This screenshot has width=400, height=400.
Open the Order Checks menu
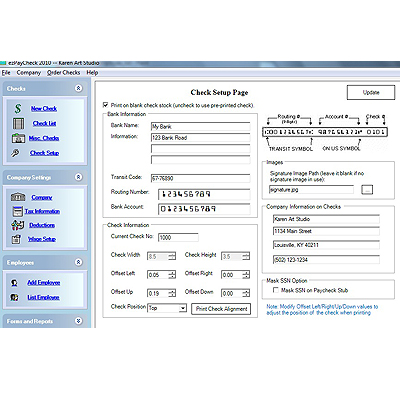[x=63, y=73]
